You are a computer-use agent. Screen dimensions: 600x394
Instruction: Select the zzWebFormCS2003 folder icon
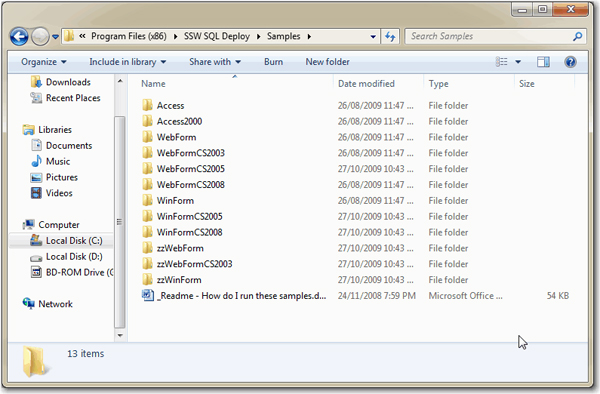(x=147, y=264)
